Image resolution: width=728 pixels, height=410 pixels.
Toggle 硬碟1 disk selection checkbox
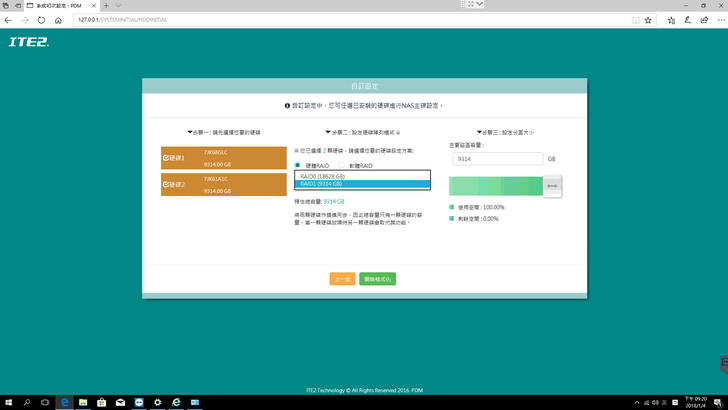[x=166, y=158]
